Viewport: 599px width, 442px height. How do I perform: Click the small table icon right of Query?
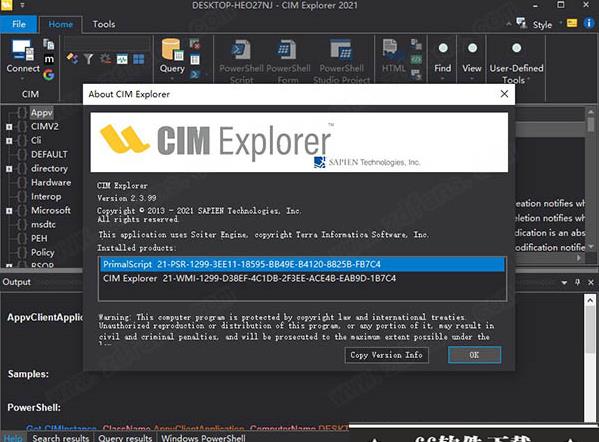195,60
